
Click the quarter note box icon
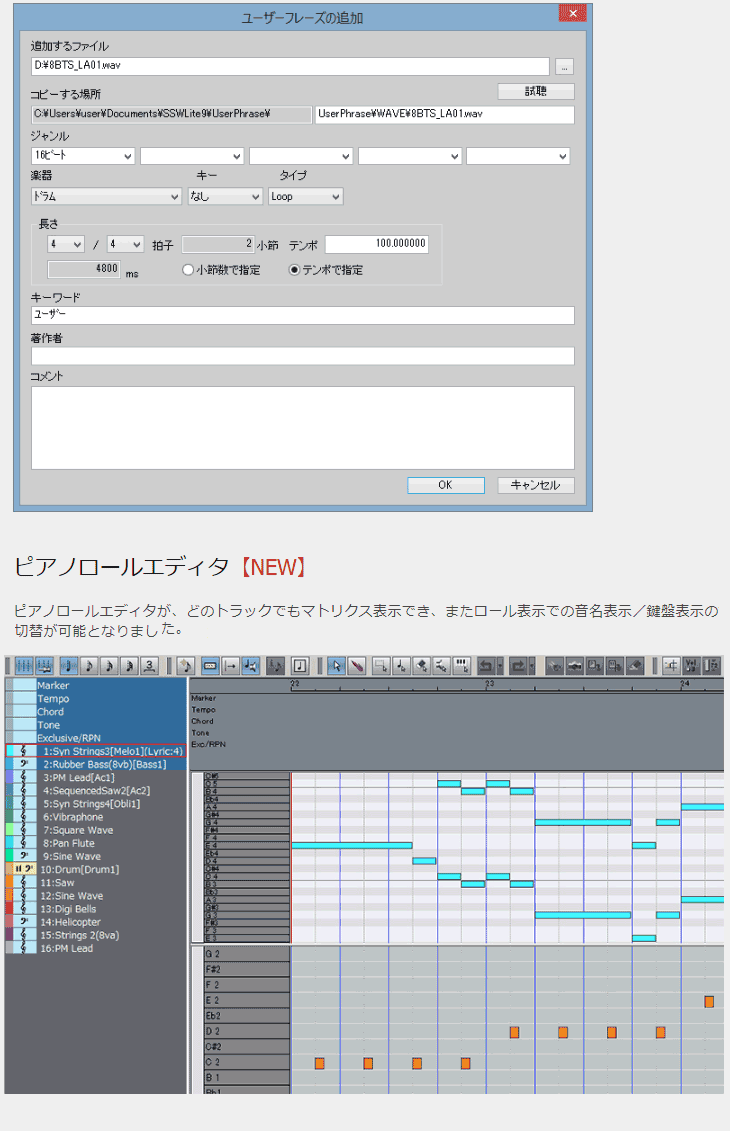(x=299, y=666)
